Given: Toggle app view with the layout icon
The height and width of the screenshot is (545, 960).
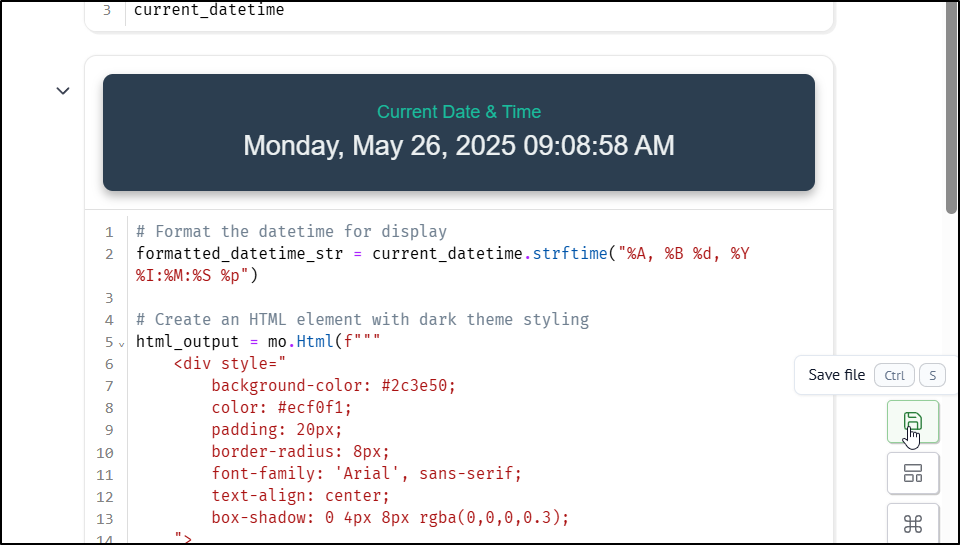Looking at the screenshot, I should click(913, 473).
